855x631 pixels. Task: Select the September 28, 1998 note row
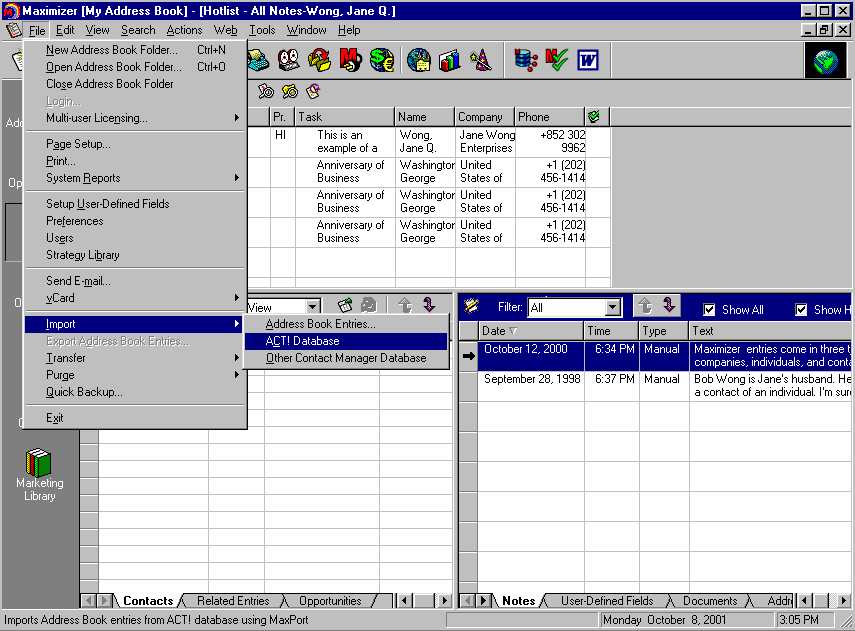pyautogui.click(x=530, y=380)
